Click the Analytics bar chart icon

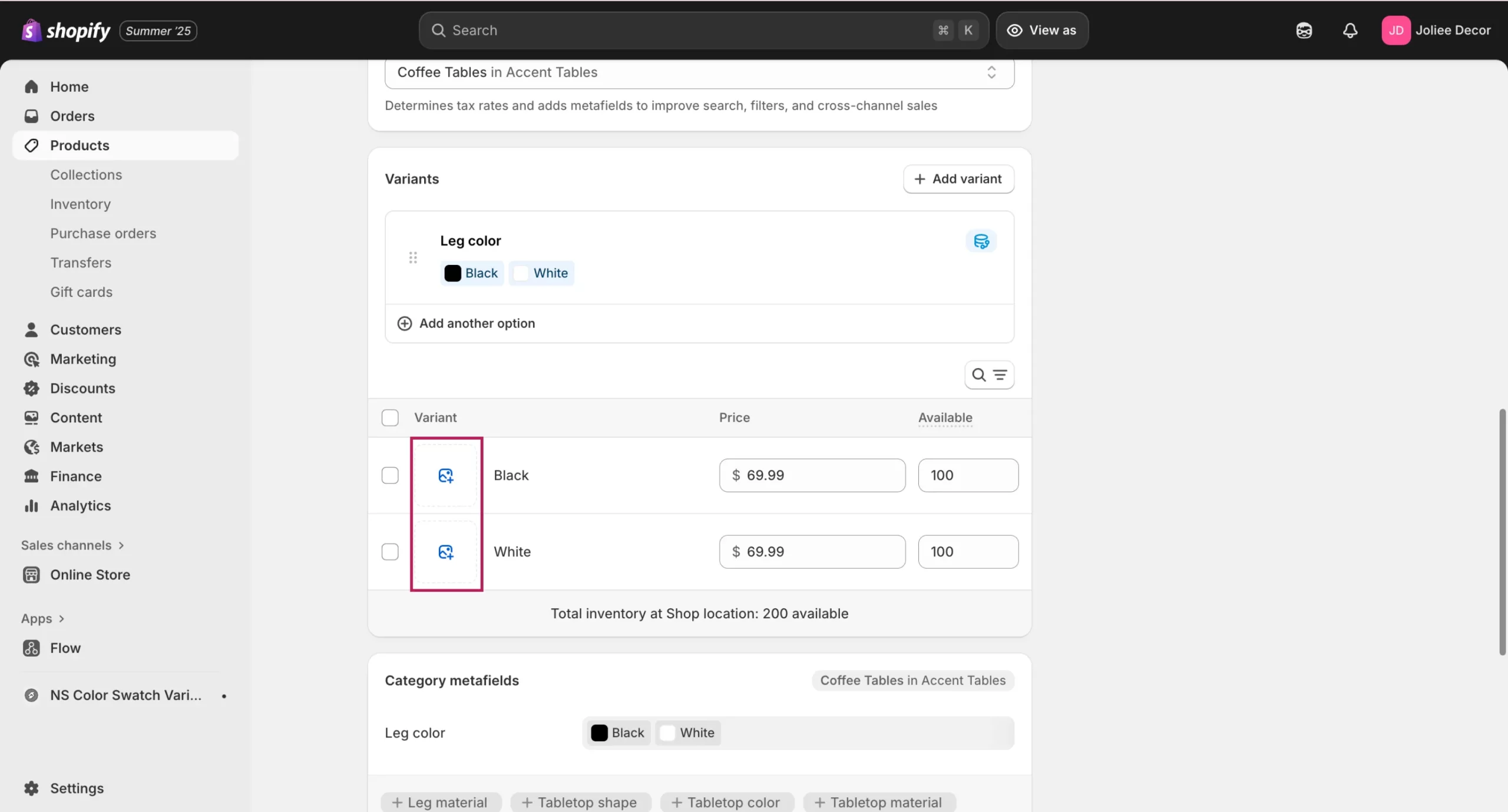31,506
